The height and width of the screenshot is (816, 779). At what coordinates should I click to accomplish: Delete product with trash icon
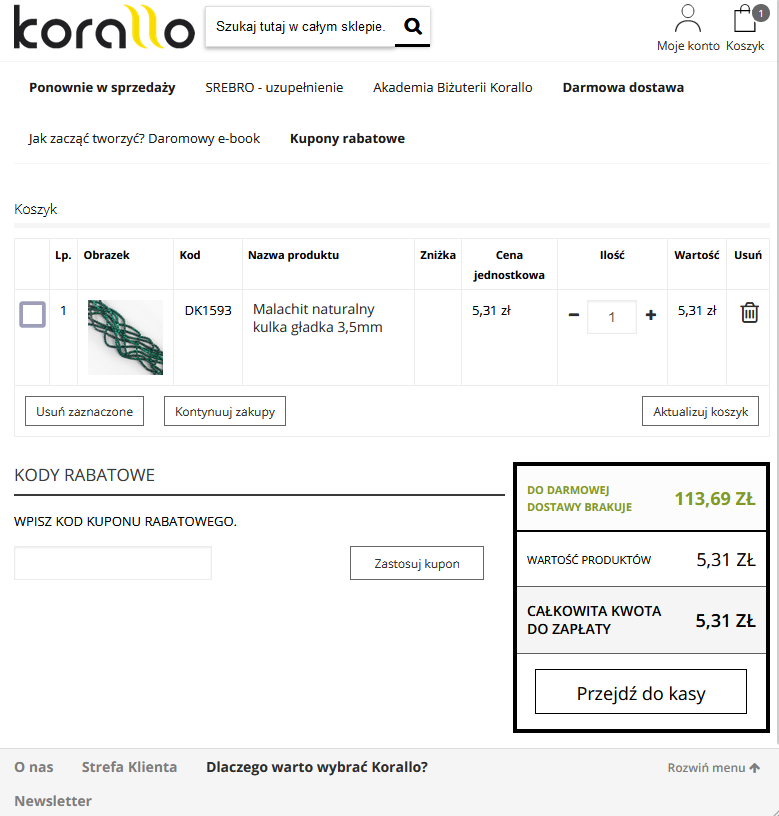749,313
